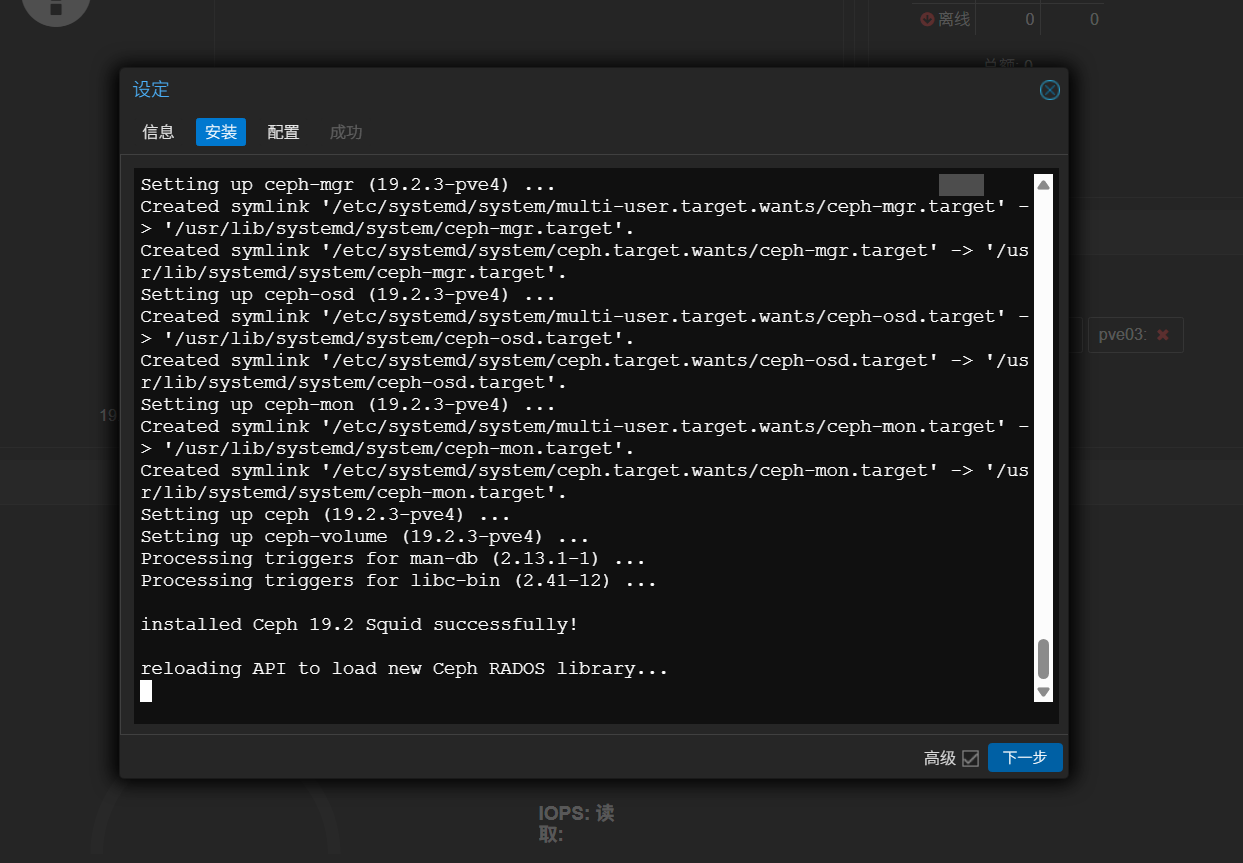The width and height of the screenshot is (1243, 863).
Task: Click the pve03 node badge
Action: [1135, 335]
